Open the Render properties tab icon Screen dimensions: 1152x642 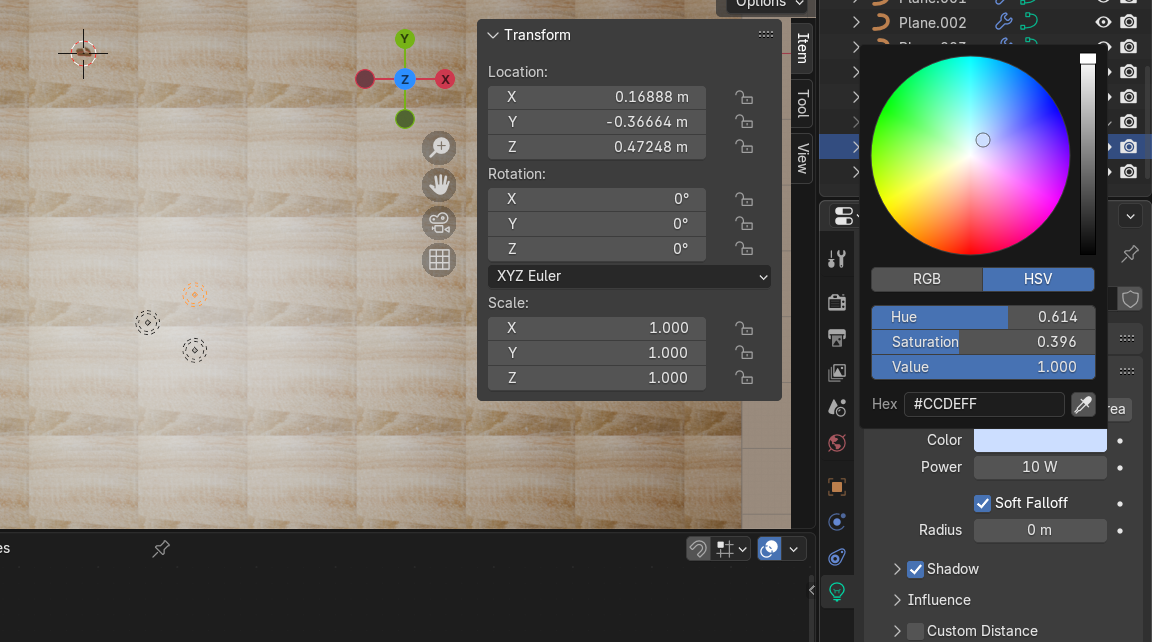click(x=838, y=301)
